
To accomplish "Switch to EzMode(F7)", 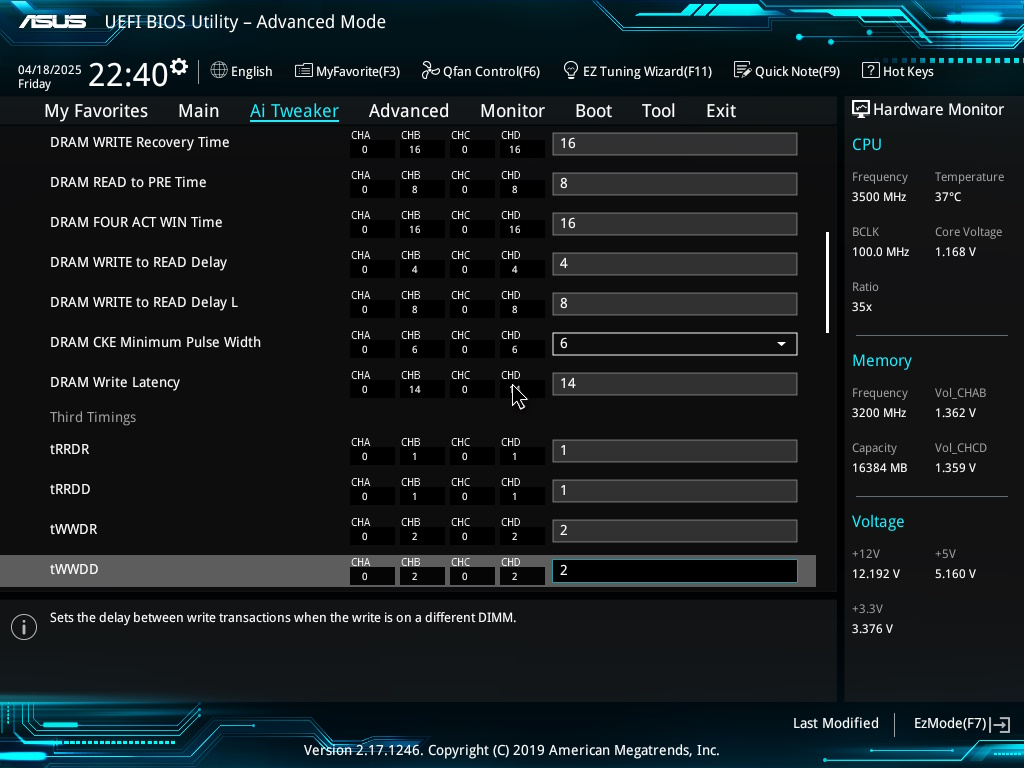I will point(950,724).
